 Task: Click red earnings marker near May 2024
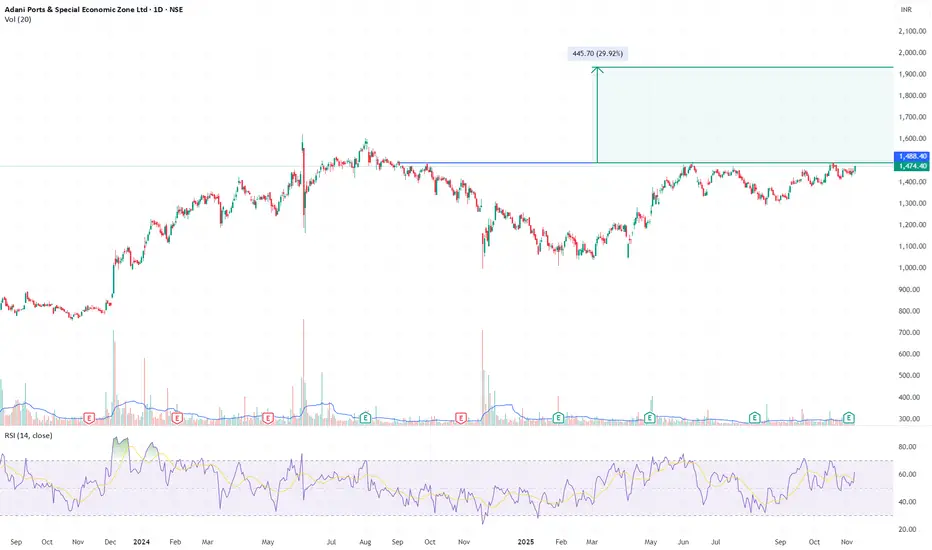coord(267,418)
